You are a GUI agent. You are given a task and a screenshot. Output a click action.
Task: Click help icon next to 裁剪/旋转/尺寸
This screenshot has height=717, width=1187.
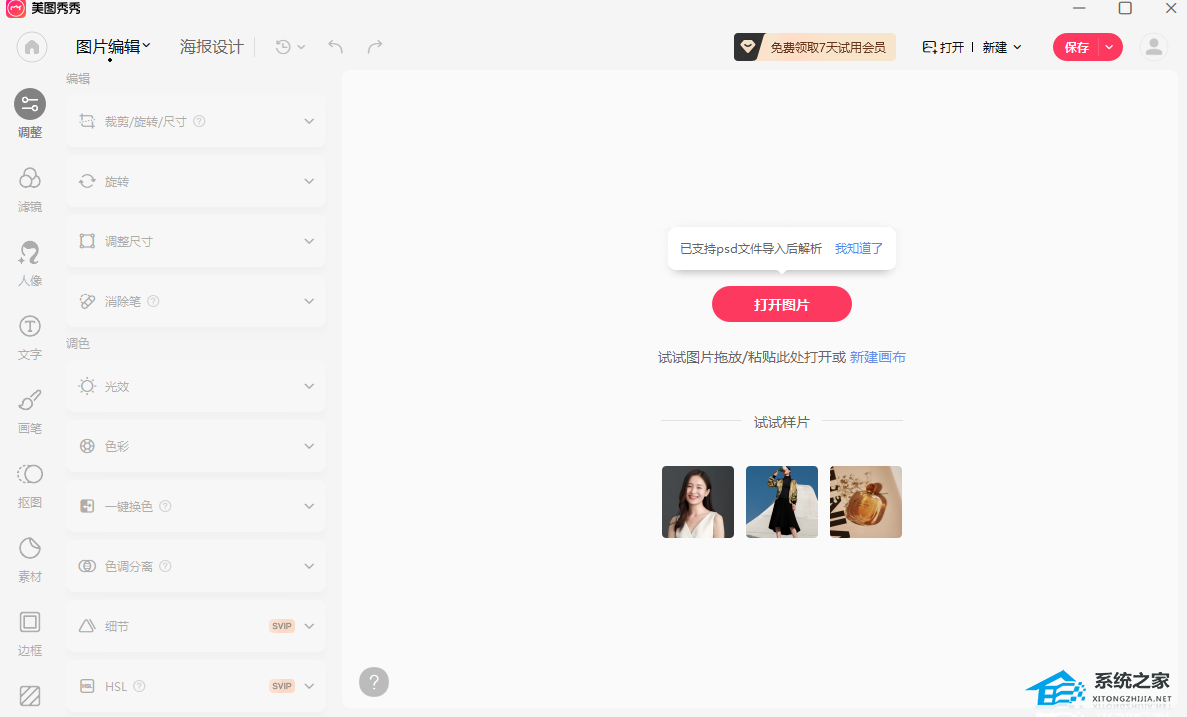[x=199, y=121]
